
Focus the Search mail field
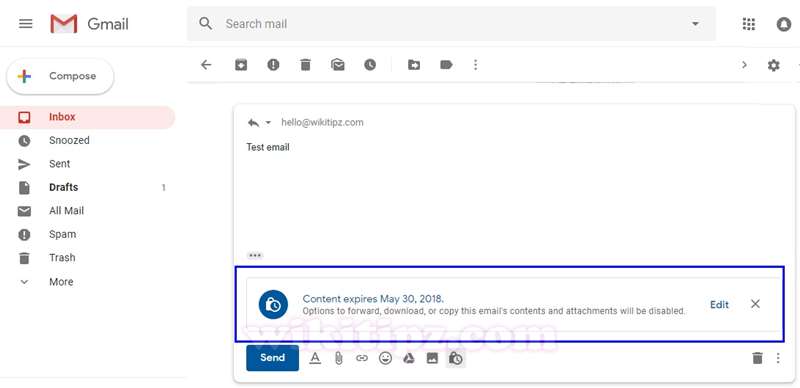point(451,23)
